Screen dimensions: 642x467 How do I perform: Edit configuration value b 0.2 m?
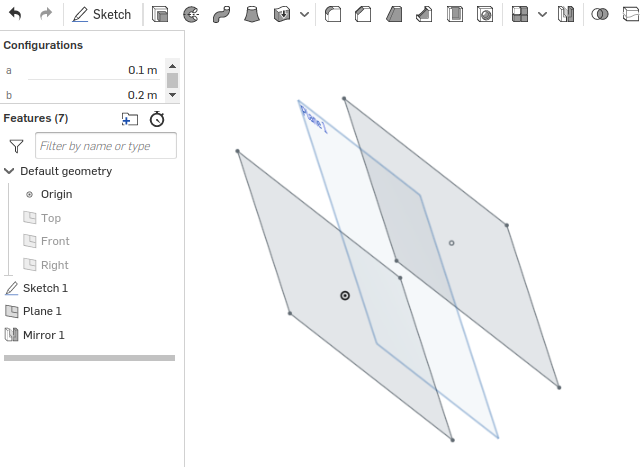click(93, 95)
